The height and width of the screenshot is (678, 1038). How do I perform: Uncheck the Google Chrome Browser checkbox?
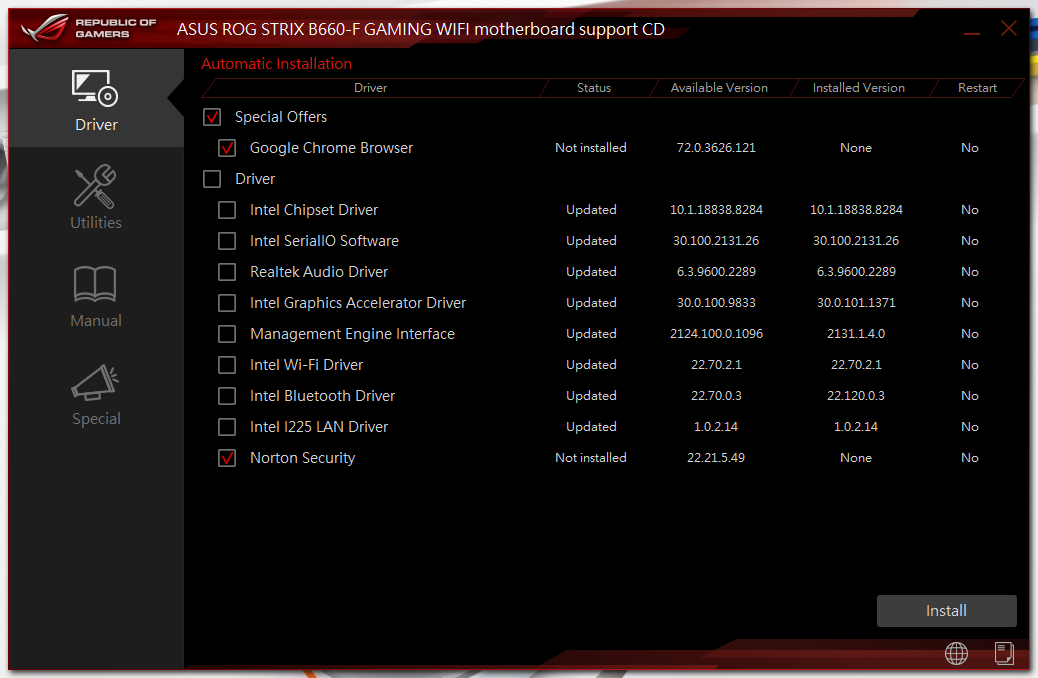[x=227, y=148]
